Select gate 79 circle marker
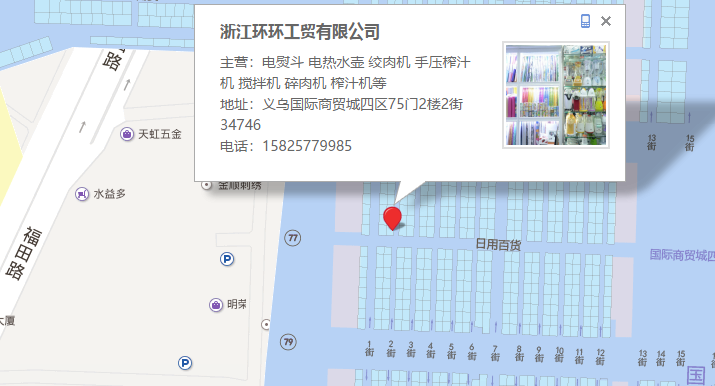 [288, 342]
